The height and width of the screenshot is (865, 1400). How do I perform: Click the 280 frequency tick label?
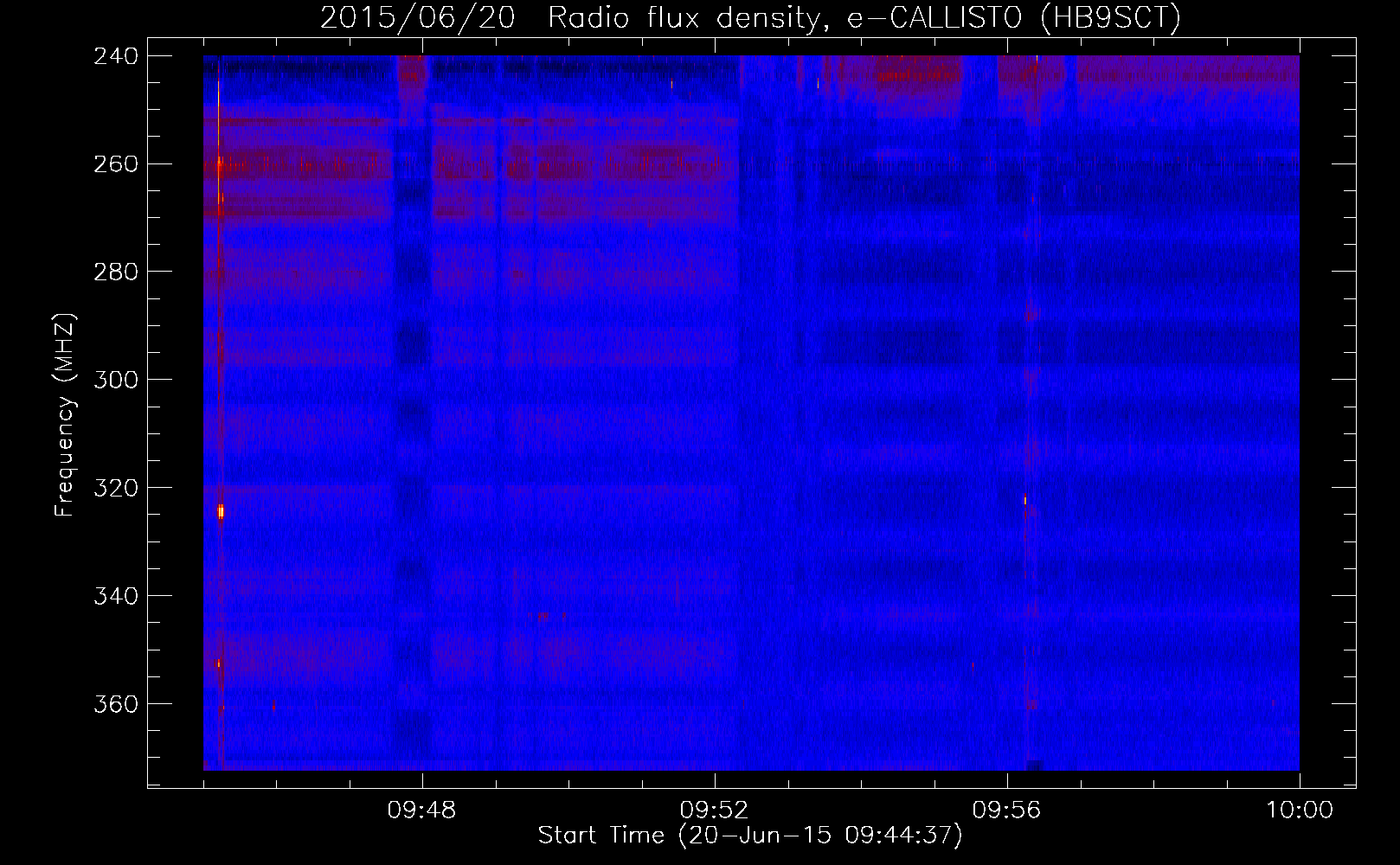[116, 272]
